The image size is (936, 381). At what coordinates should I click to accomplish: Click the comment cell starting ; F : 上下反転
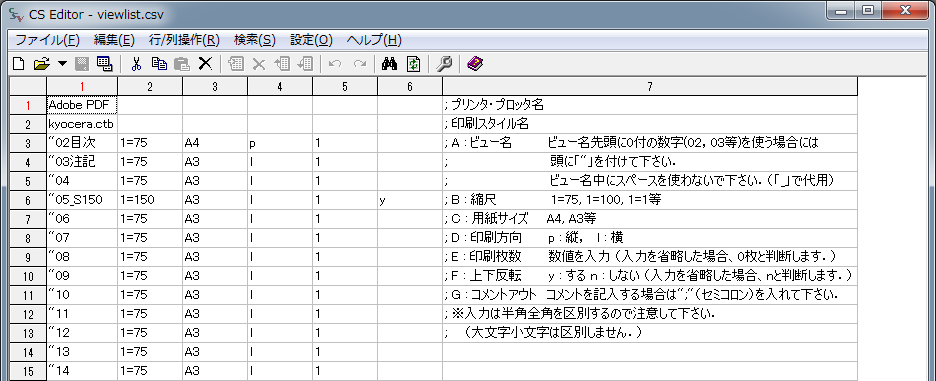coord(650,276)
